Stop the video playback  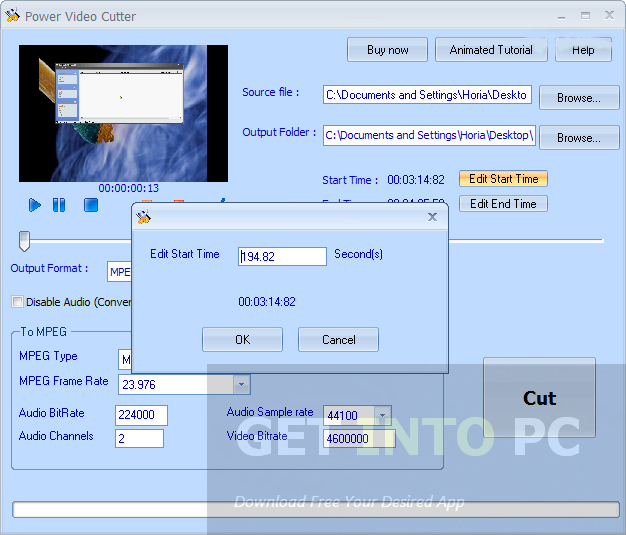pyautogui.click(x=91, y=205)
